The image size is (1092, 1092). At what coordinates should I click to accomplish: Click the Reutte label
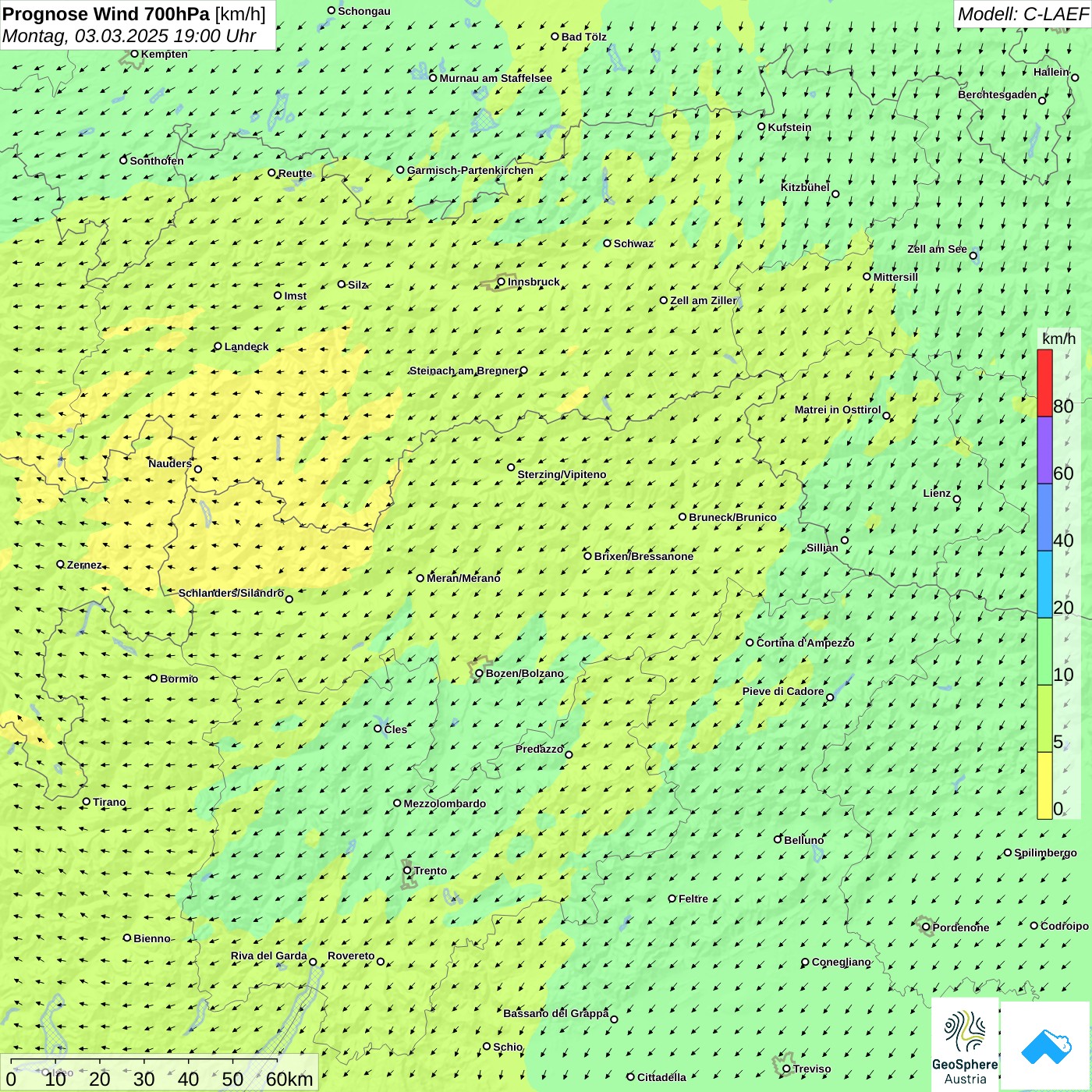pyautogui.click(x=295, y=173)
